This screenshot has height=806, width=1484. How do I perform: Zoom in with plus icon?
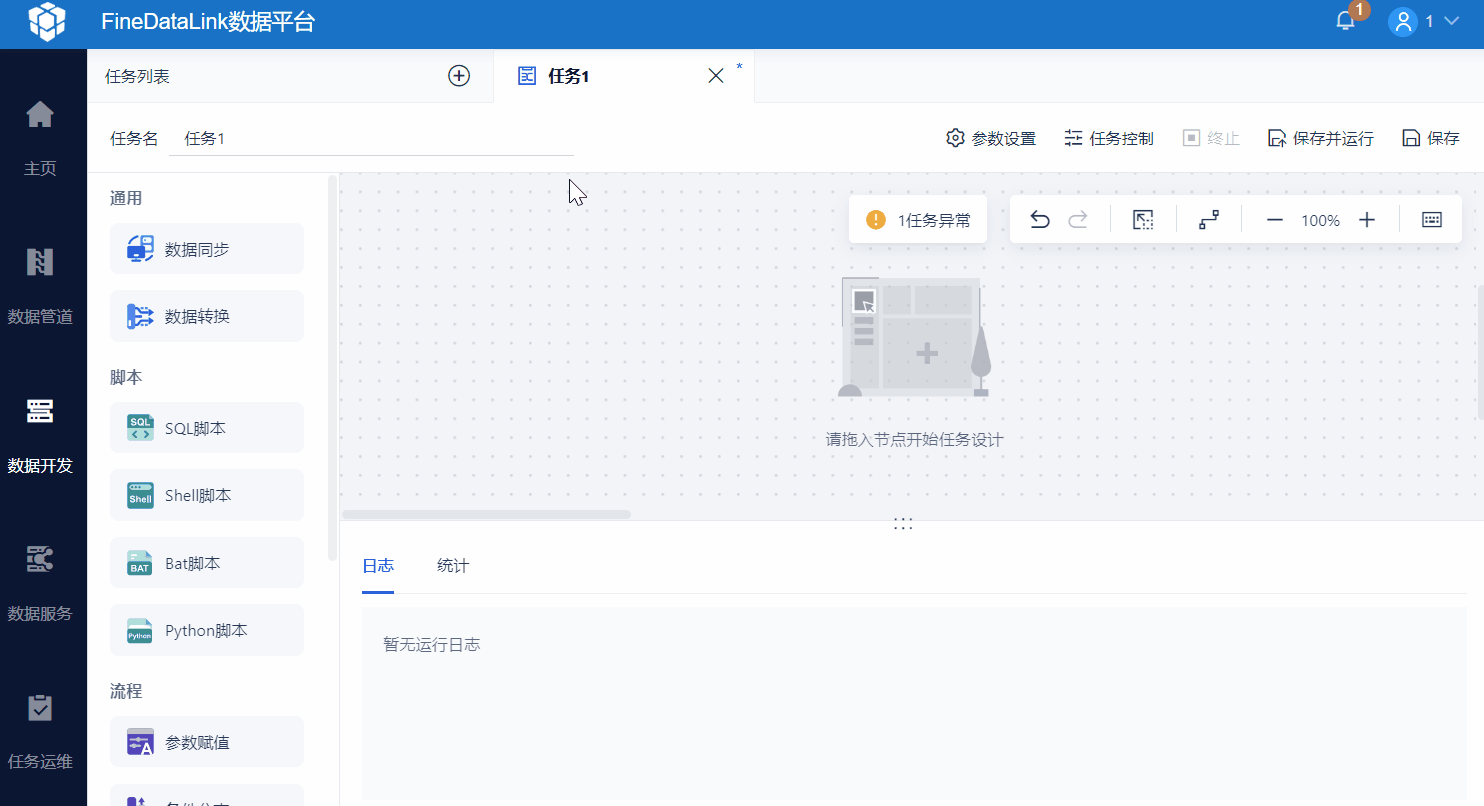pos(1367,220)
